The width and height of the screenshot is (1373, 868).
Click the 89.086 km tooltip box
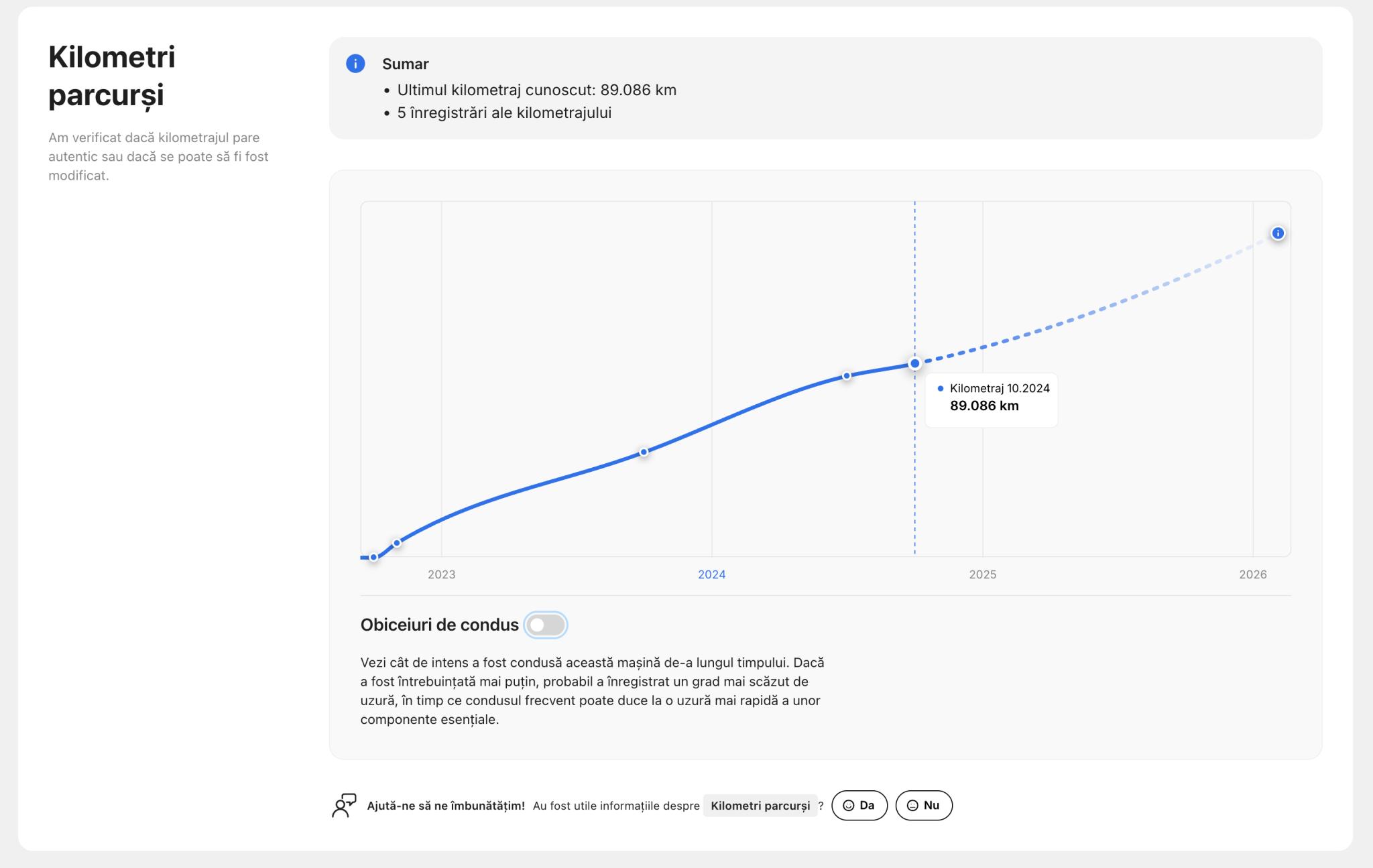coord(991,400)
